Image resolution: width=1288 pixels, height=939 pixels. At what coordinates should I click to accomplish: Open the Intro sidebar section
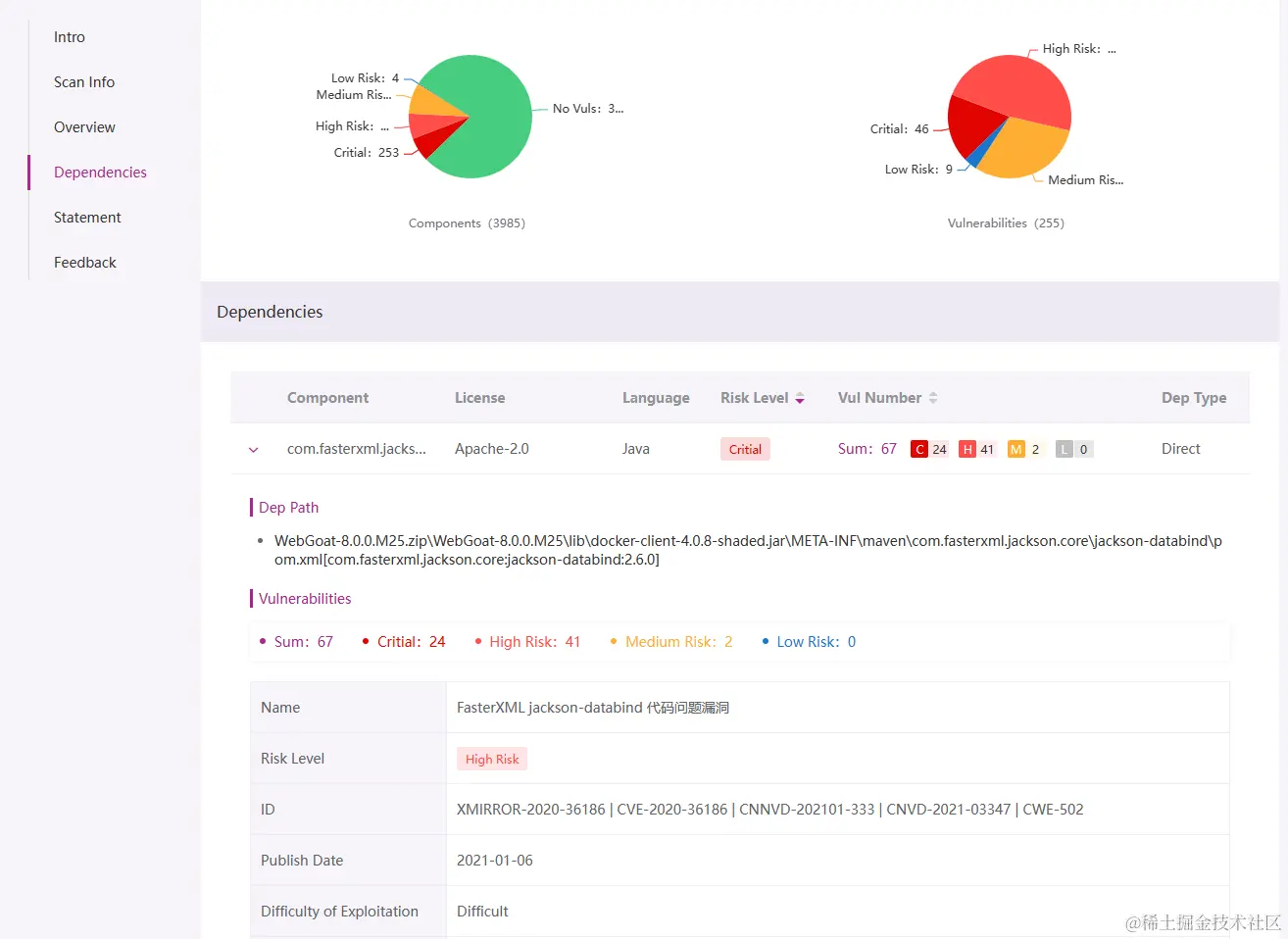(x=70, y=37)
